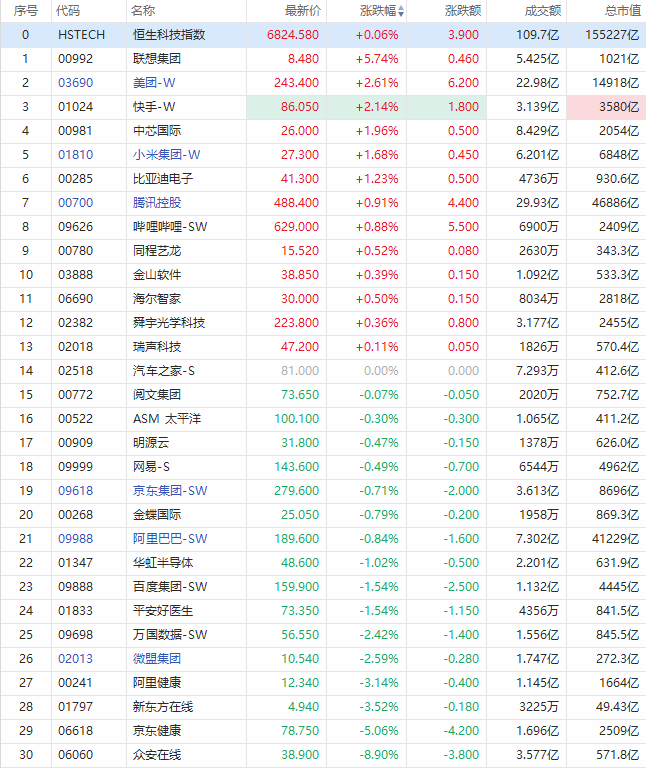Screen dimensions: 646x768
Task: Select 众安在线 row name
Action: [157, 755]
